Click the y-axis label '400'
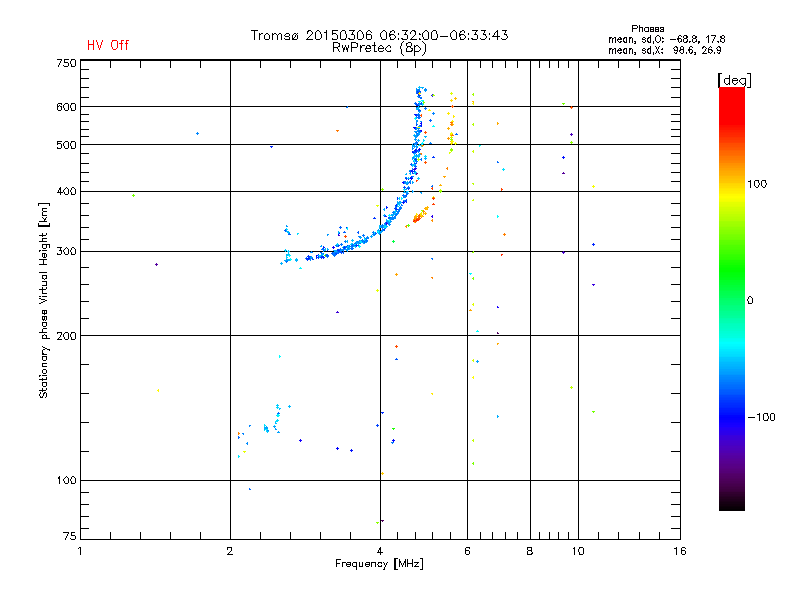The image size is (800, 600). pos(66,191)
